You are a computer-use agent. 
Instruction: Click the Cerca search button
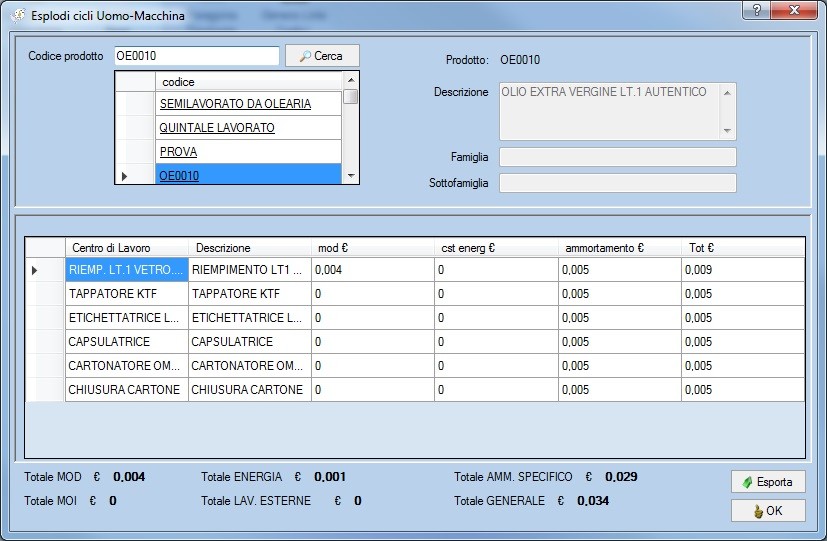[322, 56]
